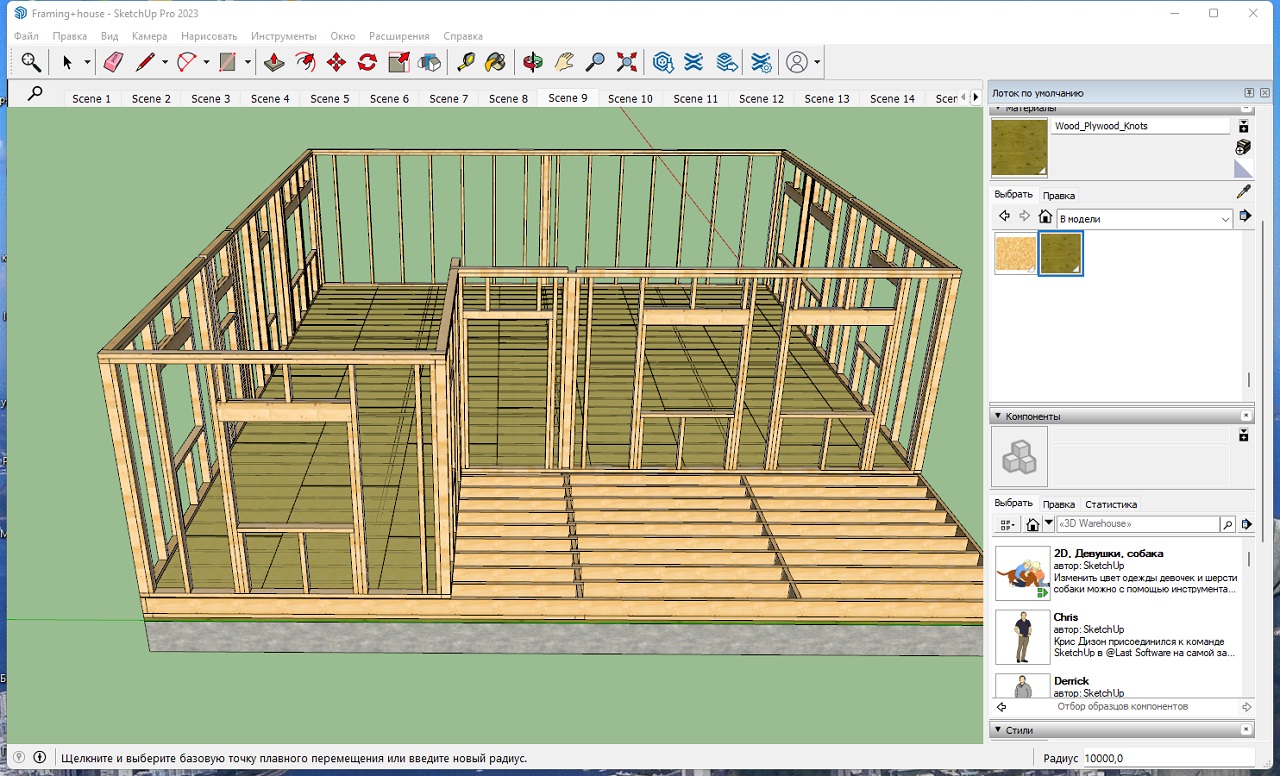Click the 3D Warehouse search field
The height and width of the screenshot is (776, 1280).
click(1137, 524)
